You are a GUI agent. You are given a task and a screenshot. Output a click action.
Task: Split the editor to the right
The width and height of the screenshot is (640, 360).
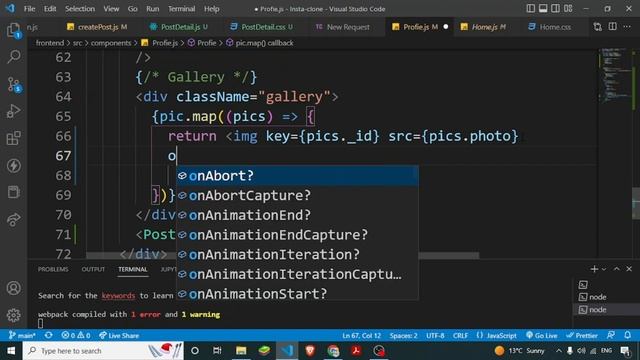coord(613,27)
